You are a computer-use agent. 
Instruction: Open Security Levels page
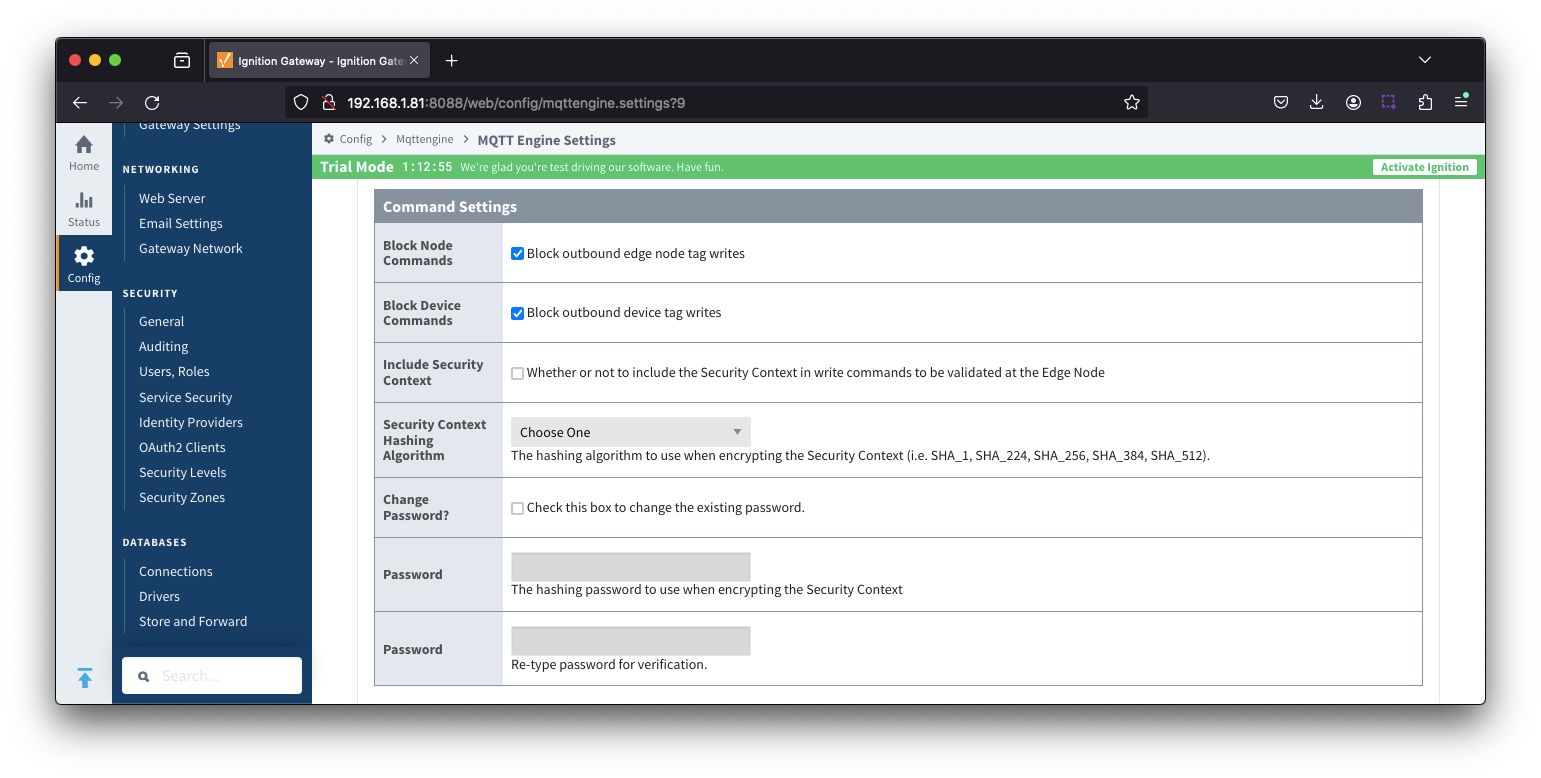[x=182, y=472]
